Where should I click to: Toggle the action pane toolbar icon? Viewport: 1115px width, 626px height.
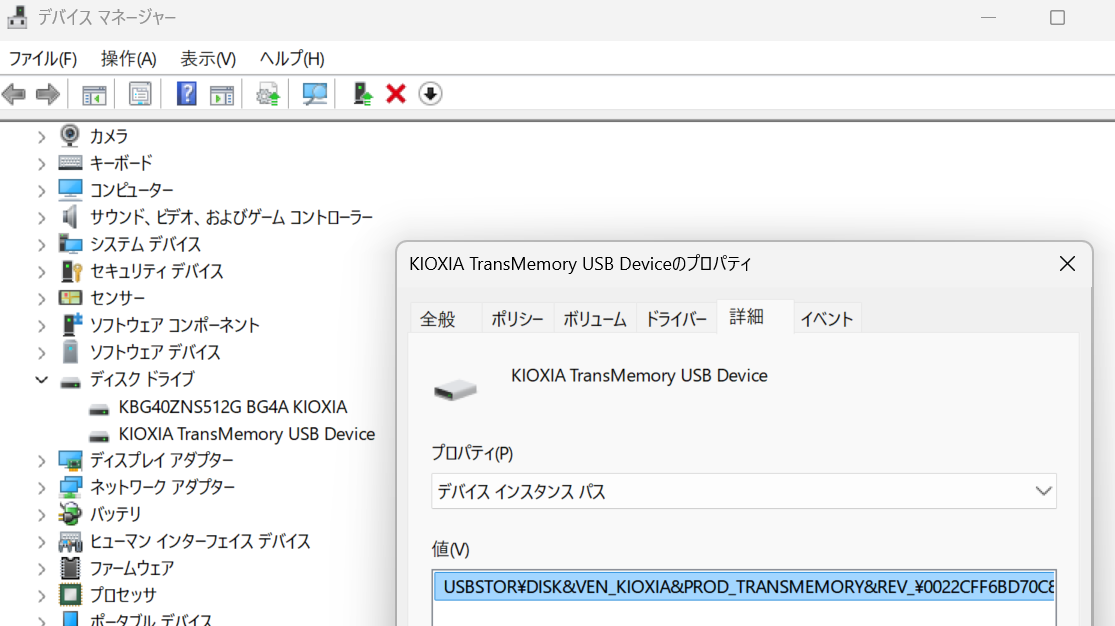pyautogui.click(x=222, y=95)
